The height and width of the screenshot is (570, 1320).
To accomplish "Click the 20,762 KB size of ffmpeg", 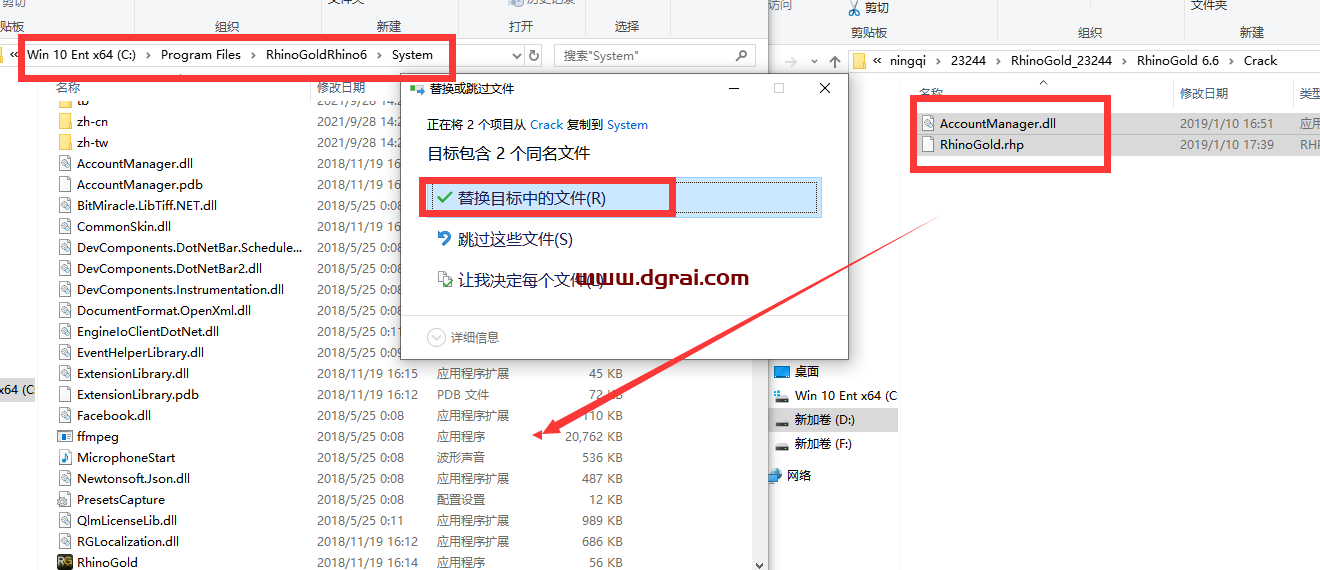I will point(594,437).
